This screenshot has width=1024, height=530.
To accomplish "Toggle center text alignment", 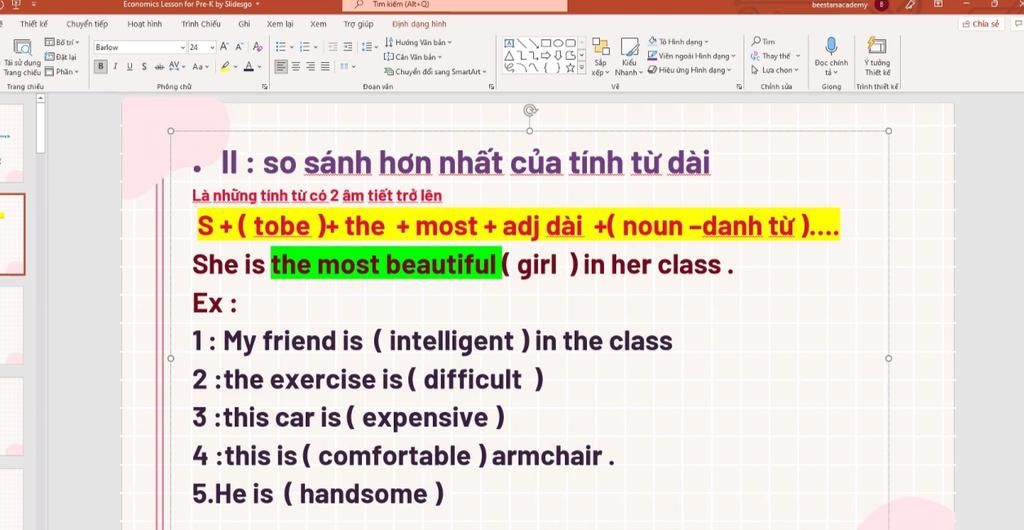I will [x=296, y=67].
